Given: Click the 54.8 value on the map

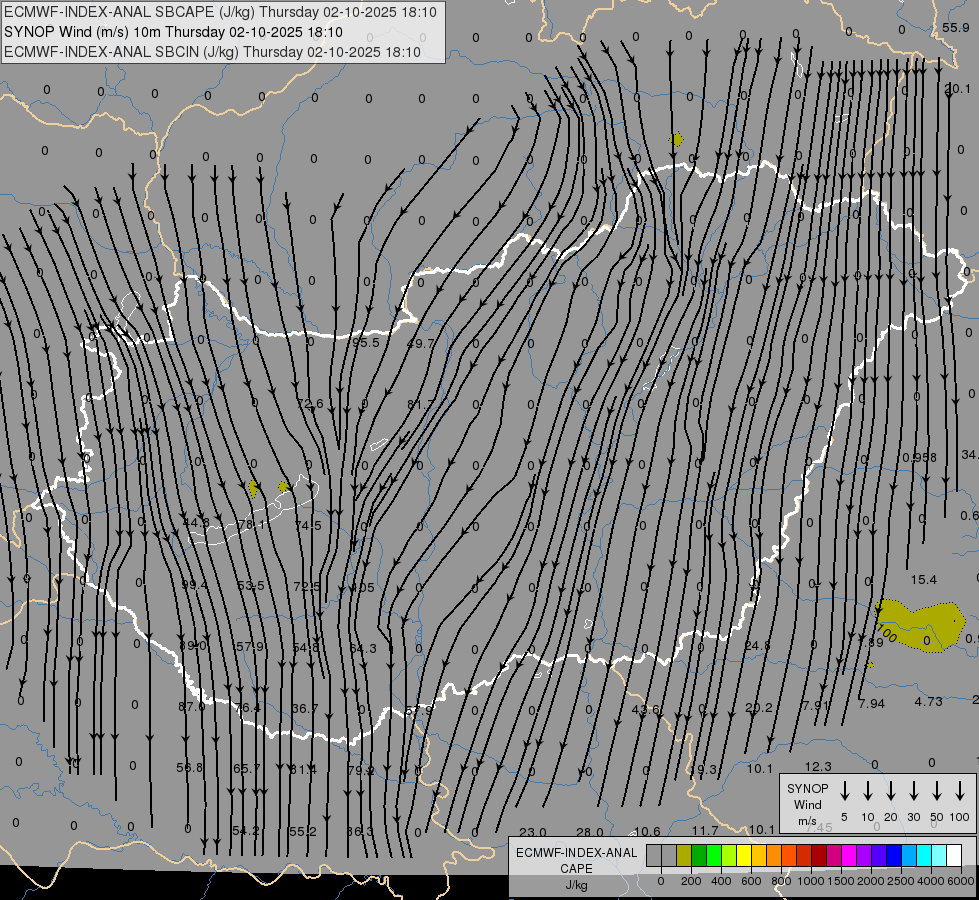Looking at the screenshot, I should 306,648.
